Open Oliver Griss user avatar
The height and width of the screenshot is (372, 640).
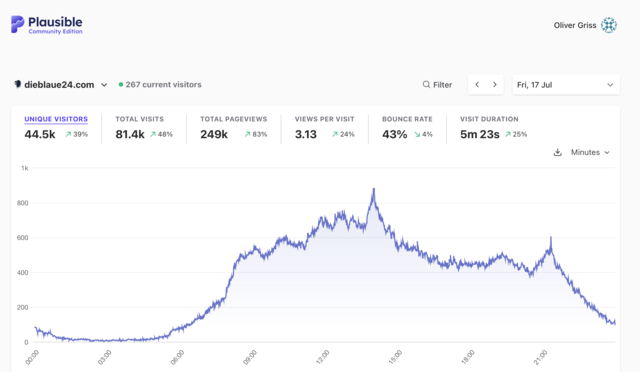(609, 25)
